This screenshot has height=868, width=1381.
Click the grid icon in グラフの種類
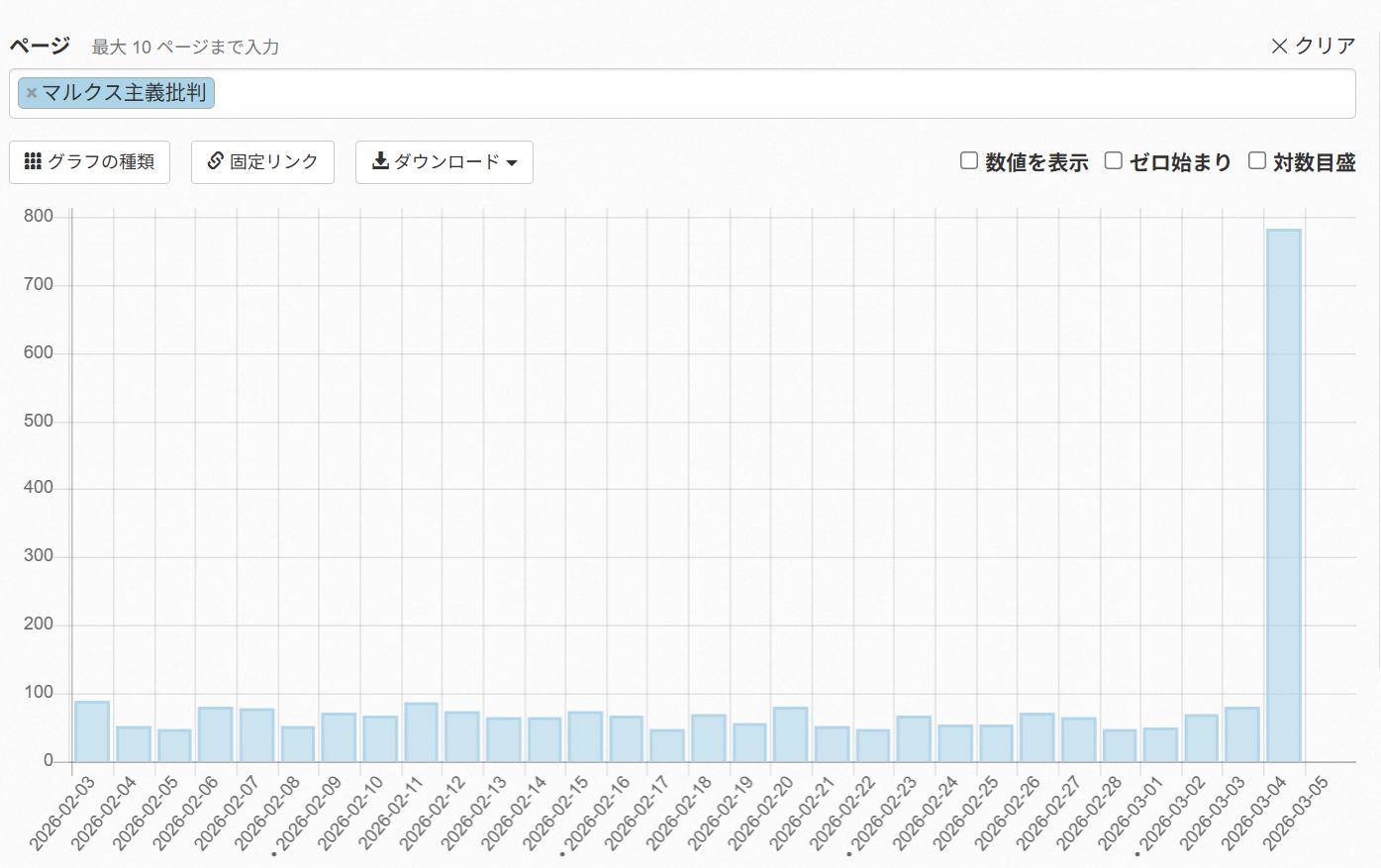pyautogui.click(x=33, y=161)
